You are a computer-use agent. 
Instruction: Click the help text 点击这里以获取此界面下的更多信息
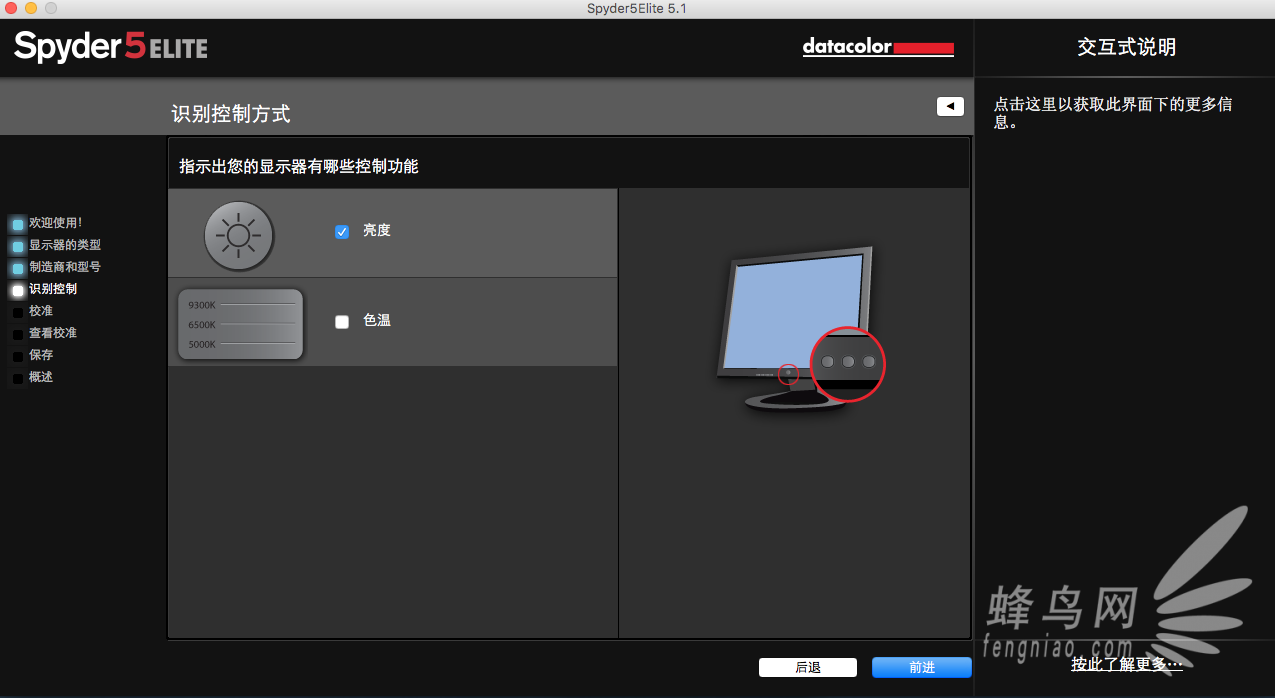point(1112,113)
